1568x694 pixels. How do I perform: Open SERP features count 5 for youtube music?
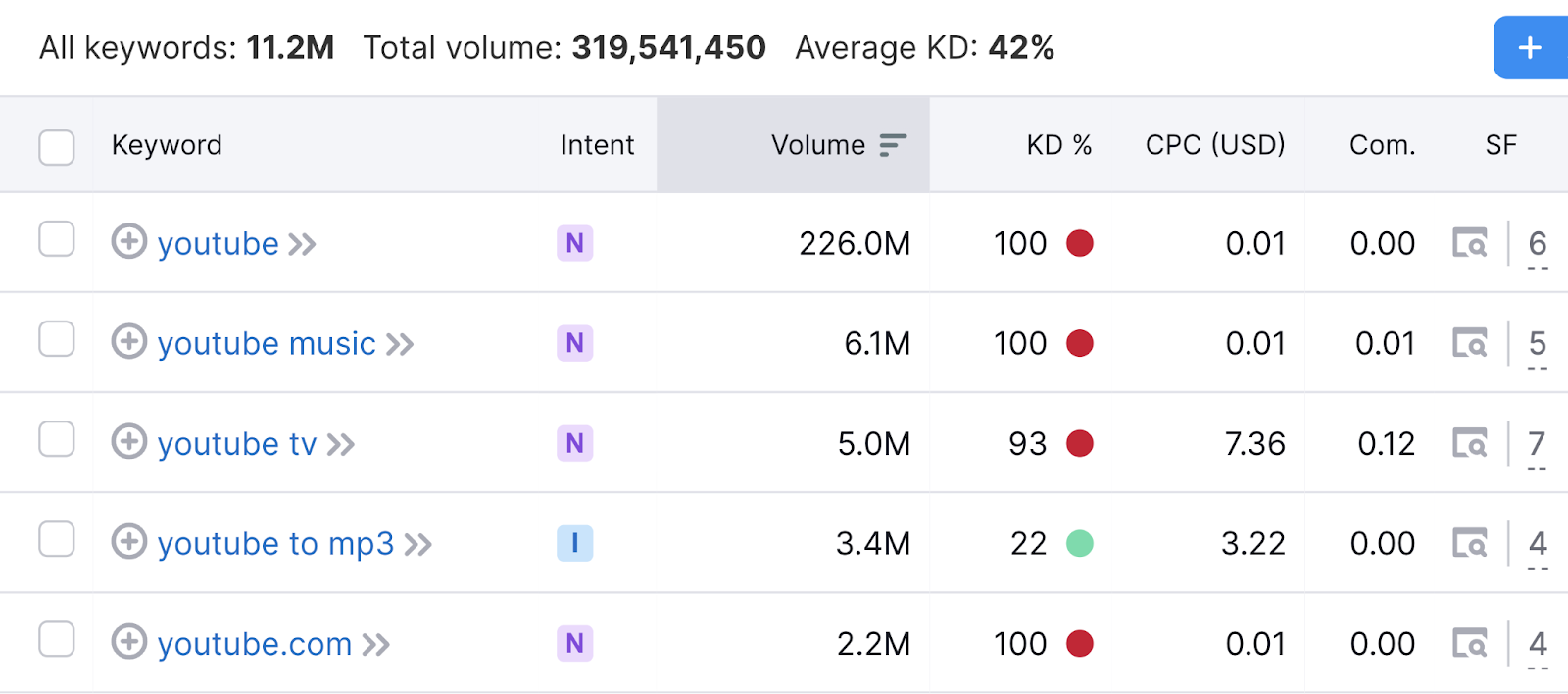click(1538, 343)
